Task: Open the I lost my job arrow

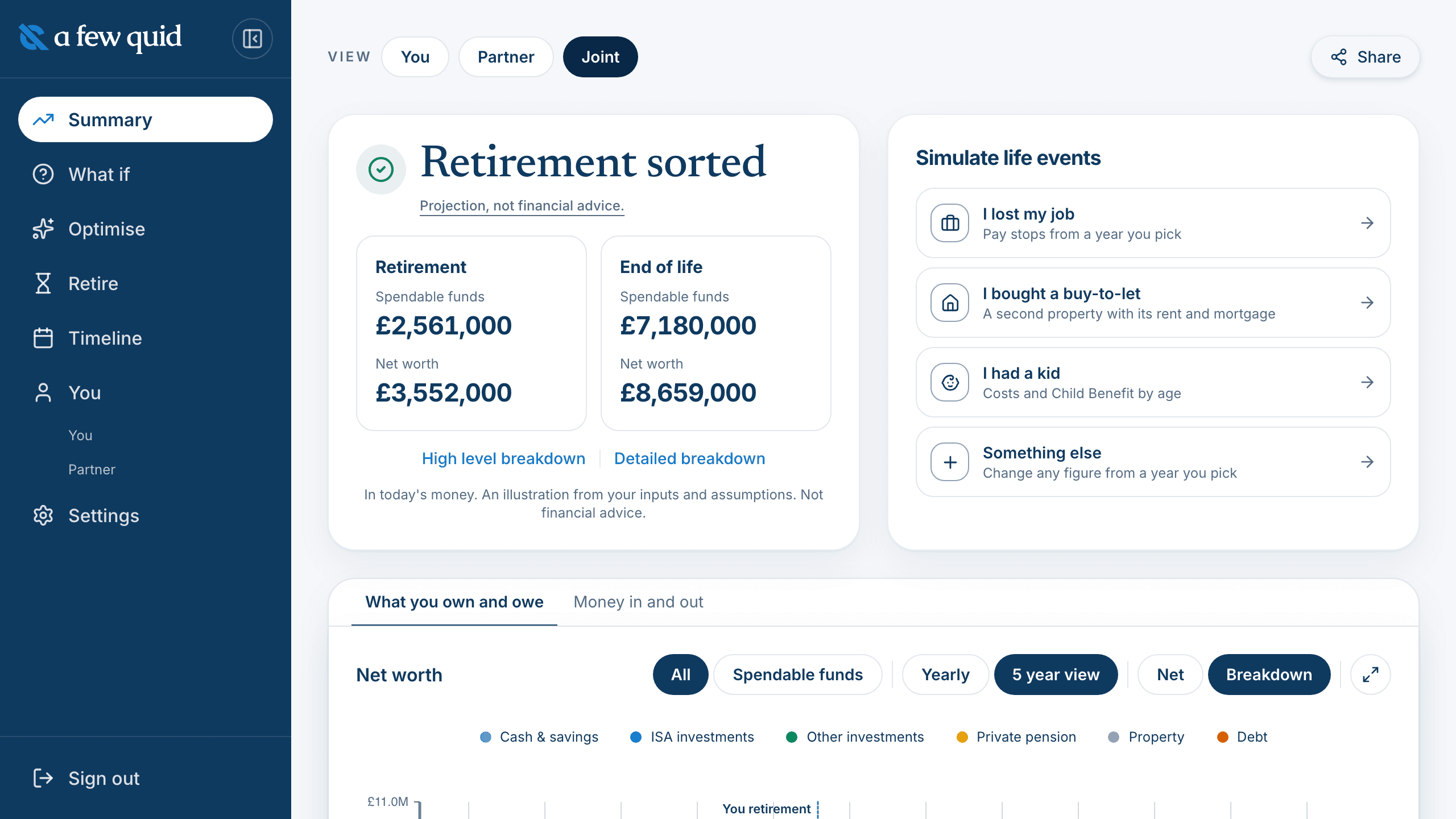Action: (x=1367, y=223)
